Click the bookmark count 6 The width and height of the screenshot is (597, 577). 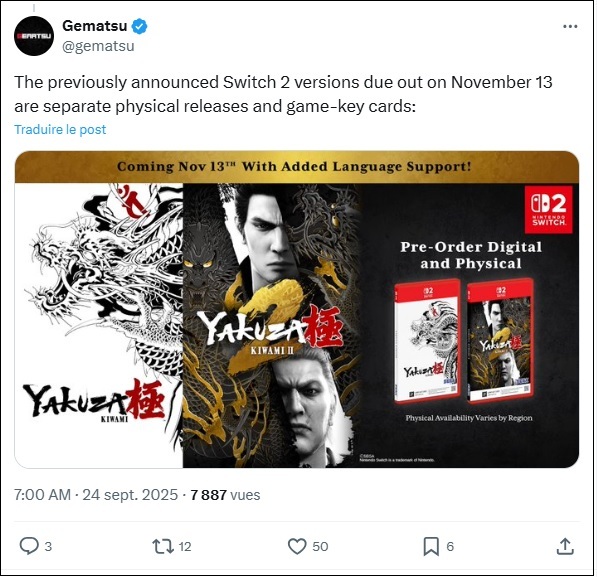(450, 547)
